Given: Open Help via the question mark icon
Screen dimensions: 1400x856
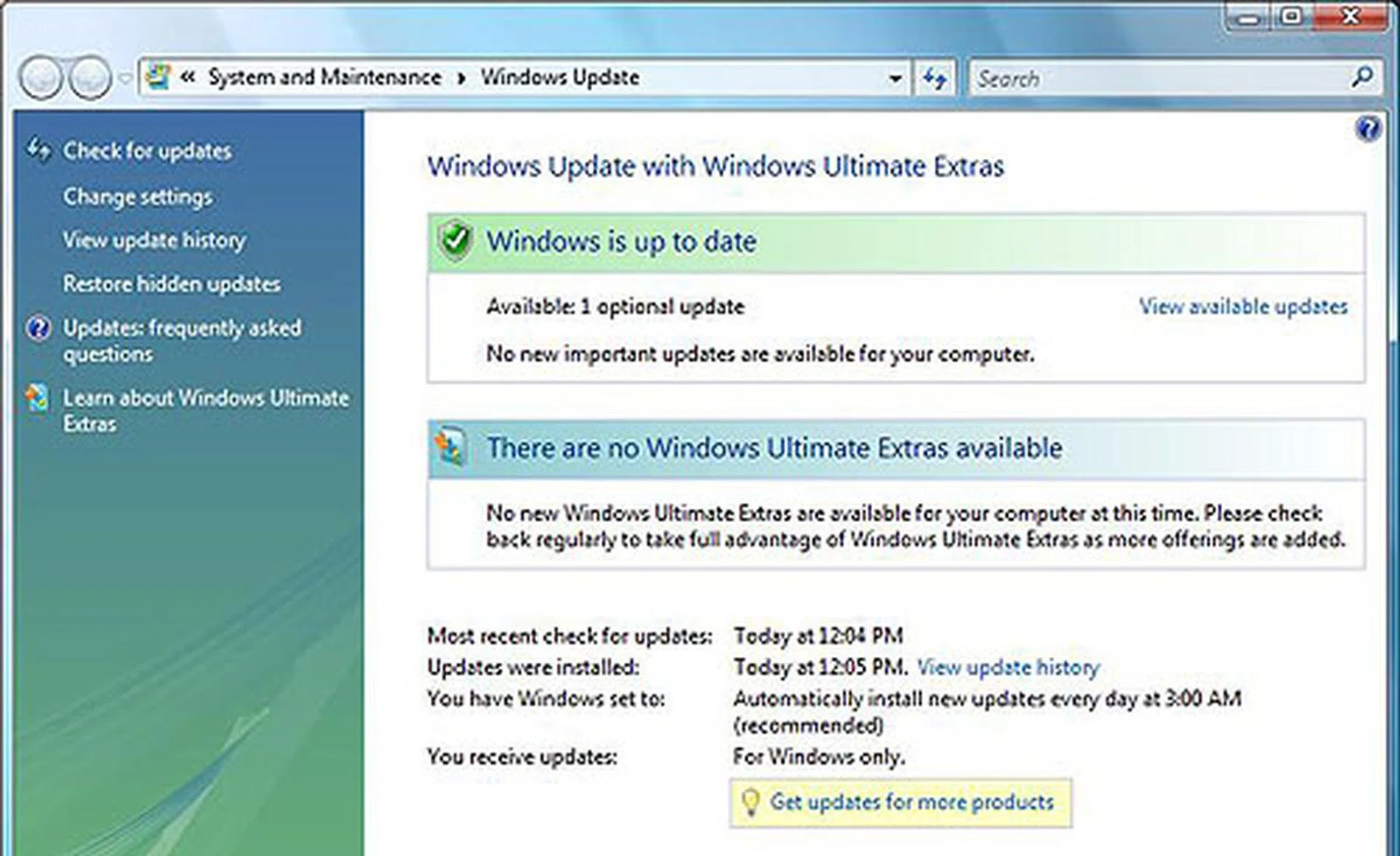Looking at the screenshot, I should 1369,129.
